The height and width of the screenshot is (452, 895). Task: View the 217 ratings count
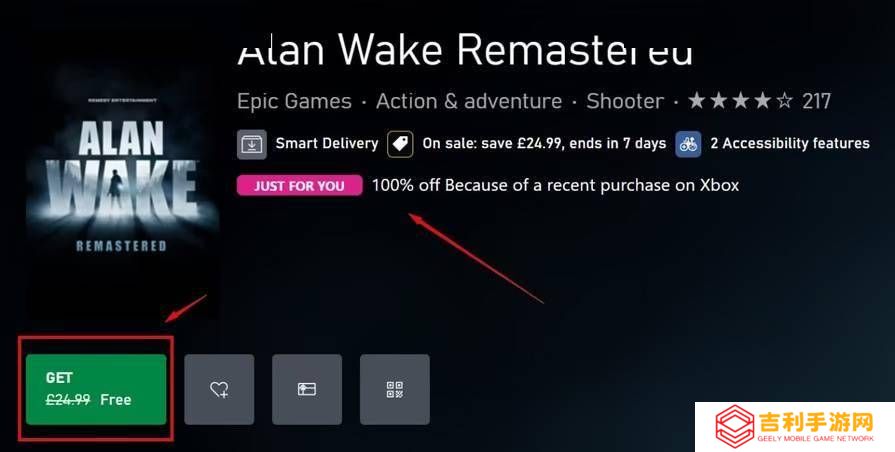click(x=816, y=102)
